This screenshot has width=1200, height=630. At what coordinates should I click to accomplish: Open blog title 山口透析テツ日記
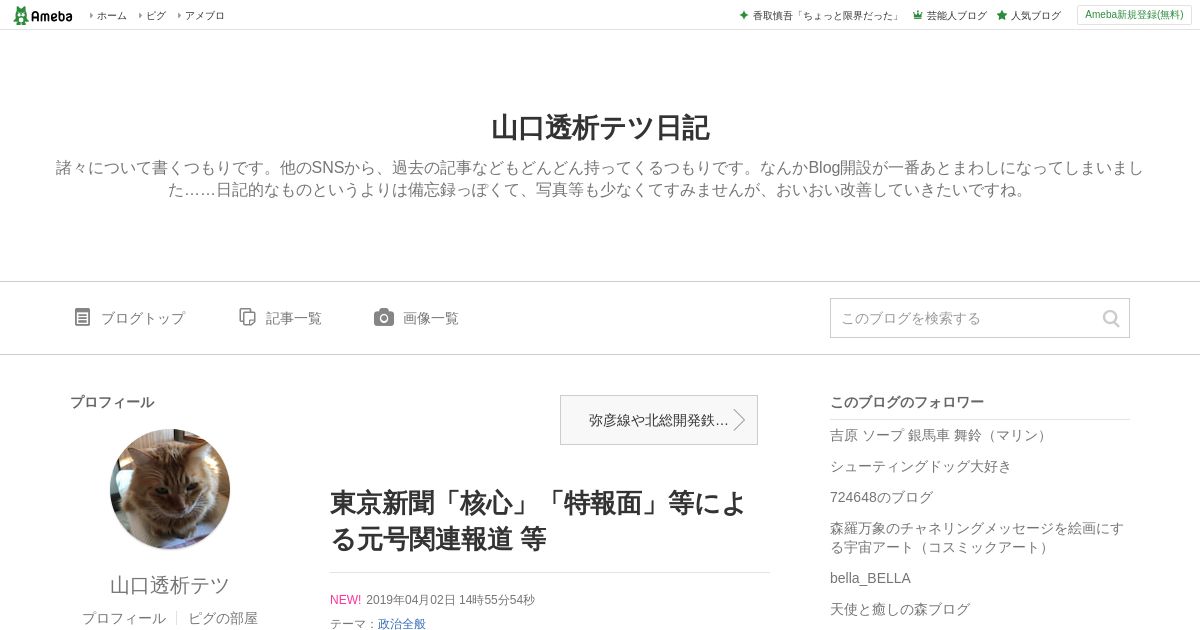600,128
